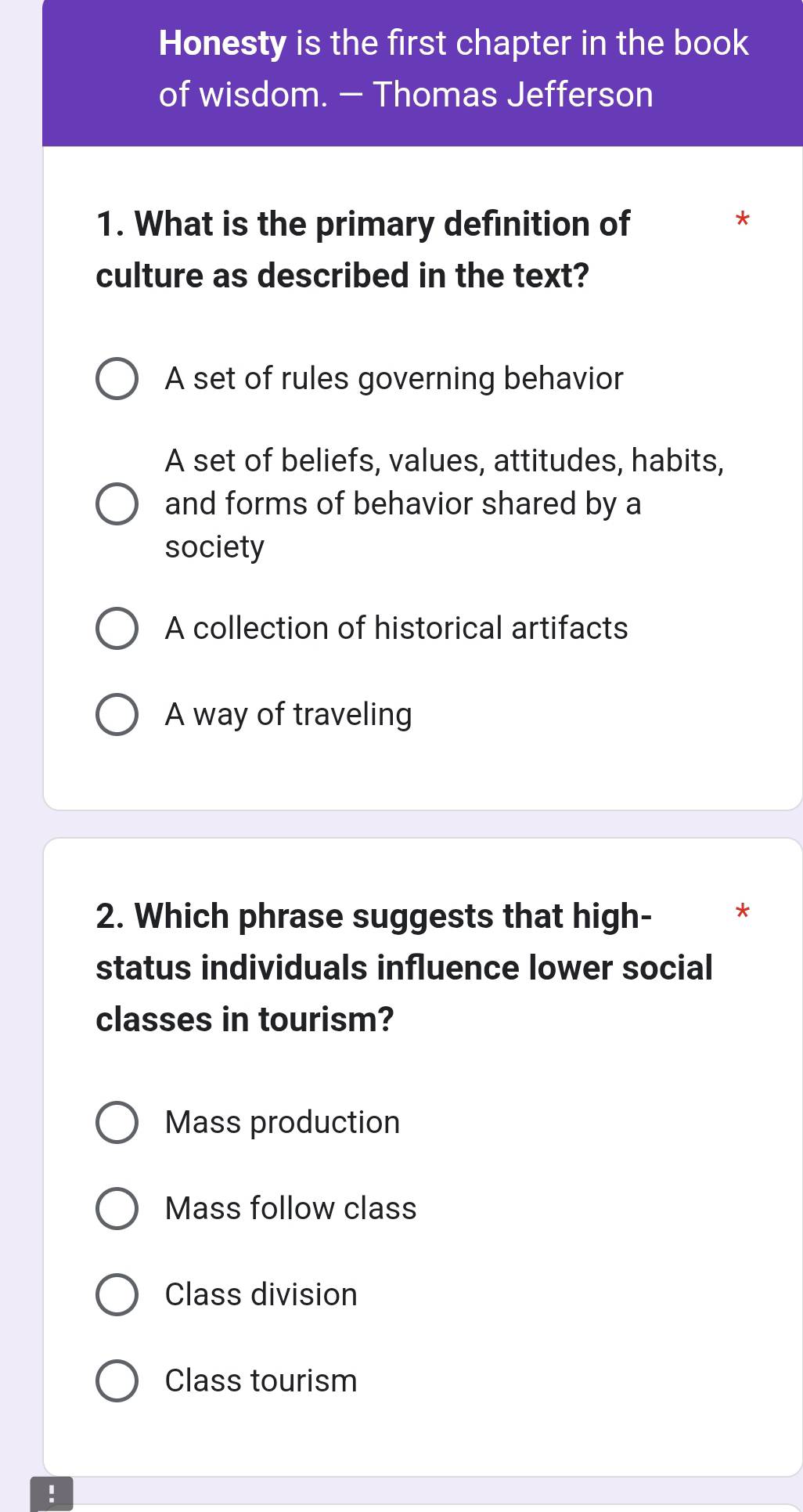Click the 'A set of rules governing behavior' label
This screenshot has width=803, height=1512.
[x=394, y=379]
